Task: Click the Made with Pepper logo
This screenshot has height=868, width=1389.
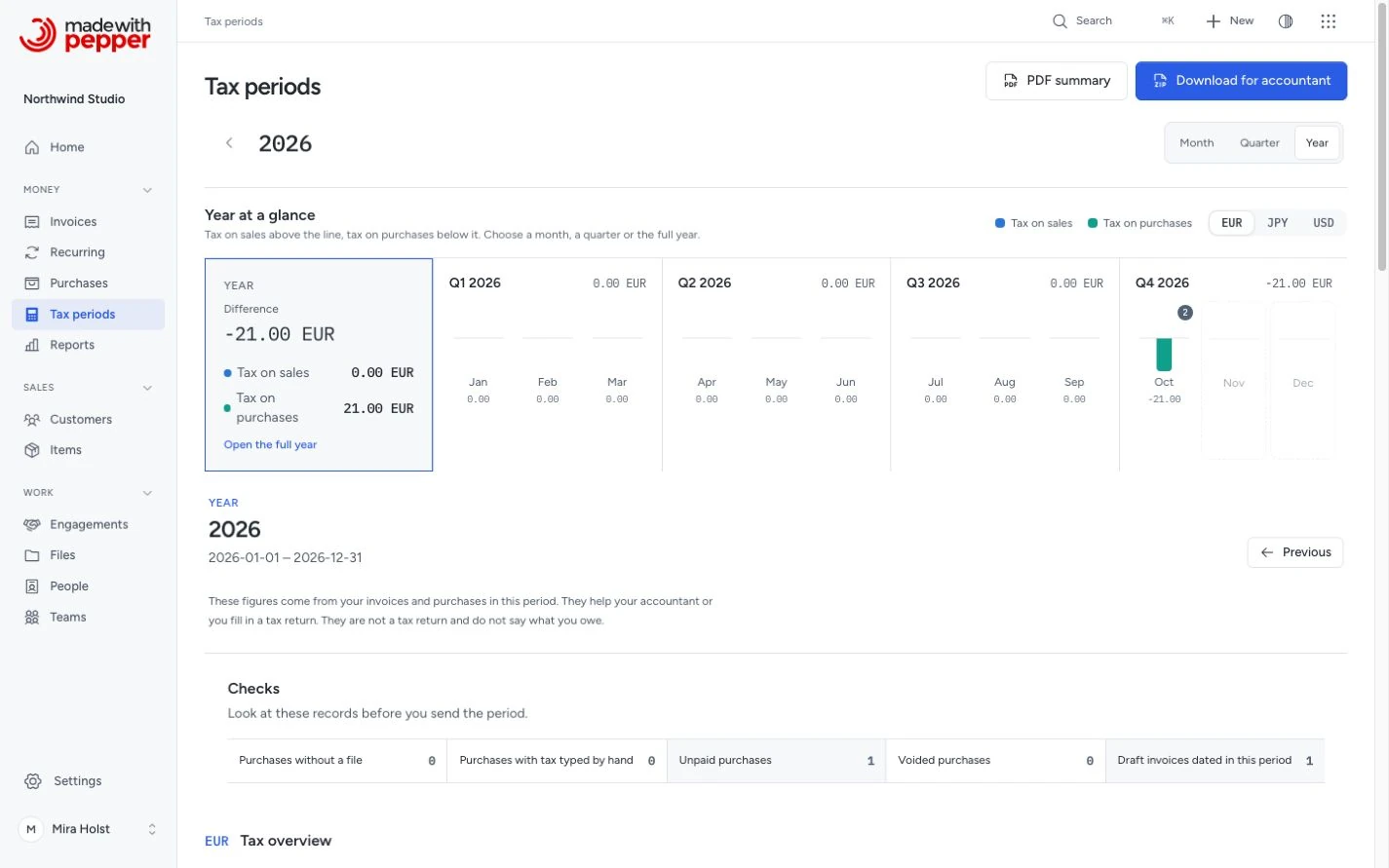Action: click(x=86, y=34)
